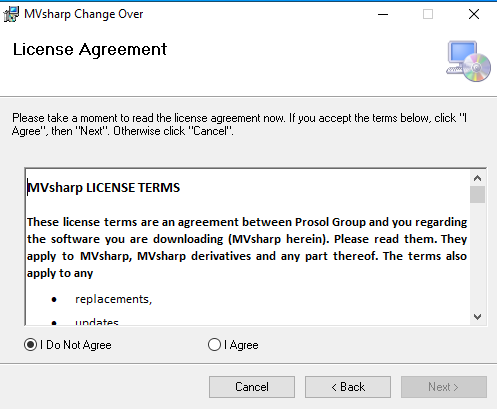This screenshot has height=409, width=497.
Task: Click the 'Please take a moment' instruction text
Action: point(239,124)
